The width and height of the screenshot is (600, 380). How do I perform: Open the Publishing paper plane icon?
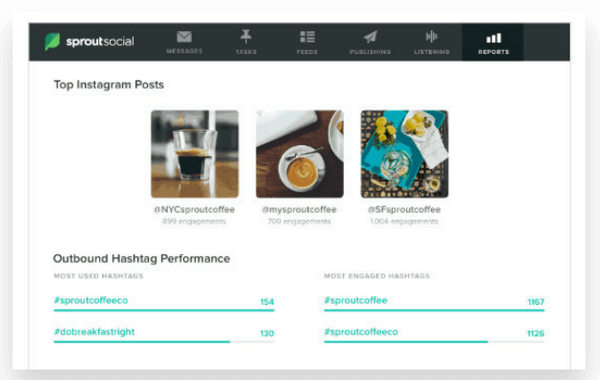coord(370,37)
